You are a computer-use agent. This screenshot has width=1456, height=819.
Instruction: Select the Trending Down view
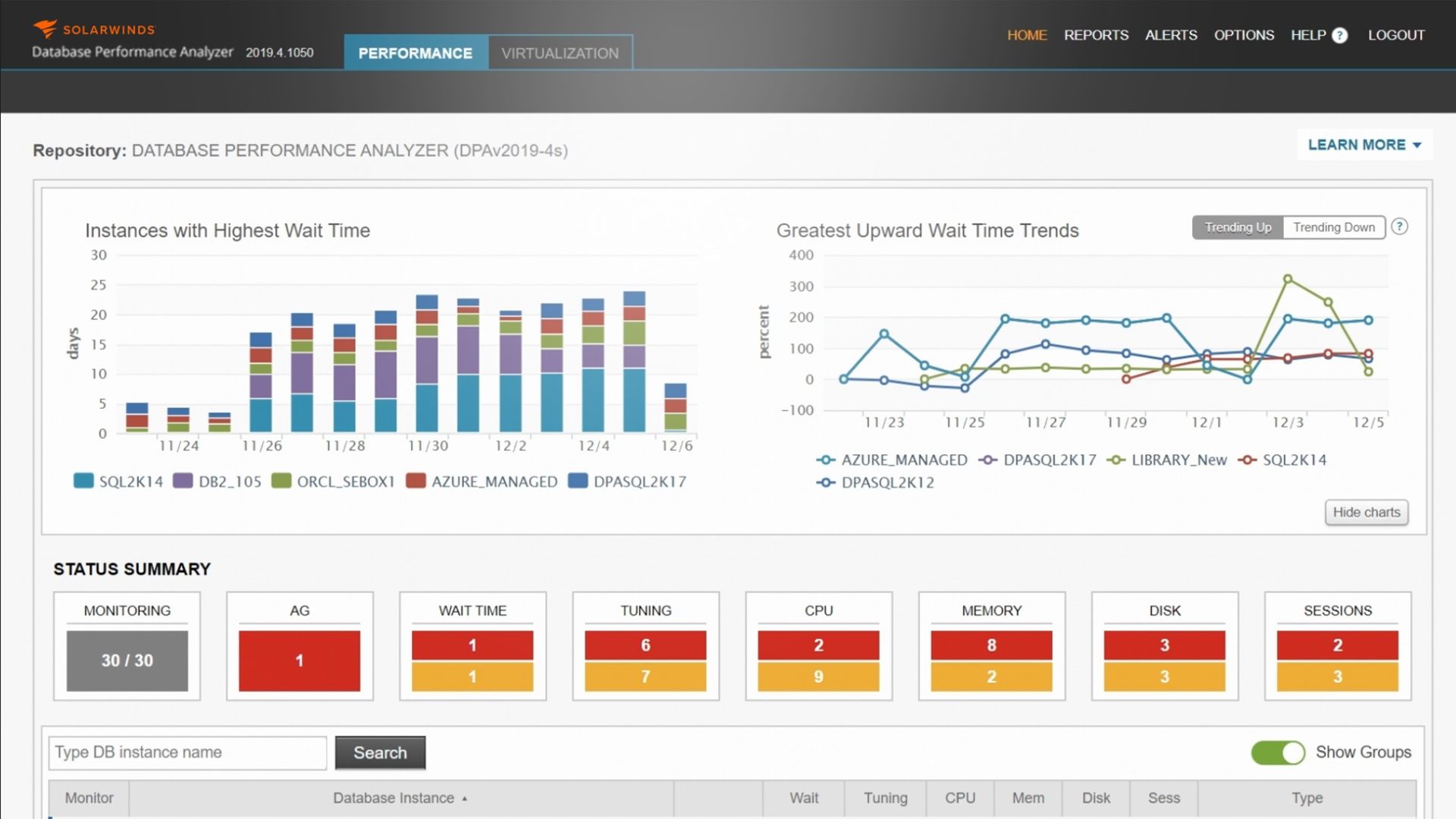click(1334, 227)
